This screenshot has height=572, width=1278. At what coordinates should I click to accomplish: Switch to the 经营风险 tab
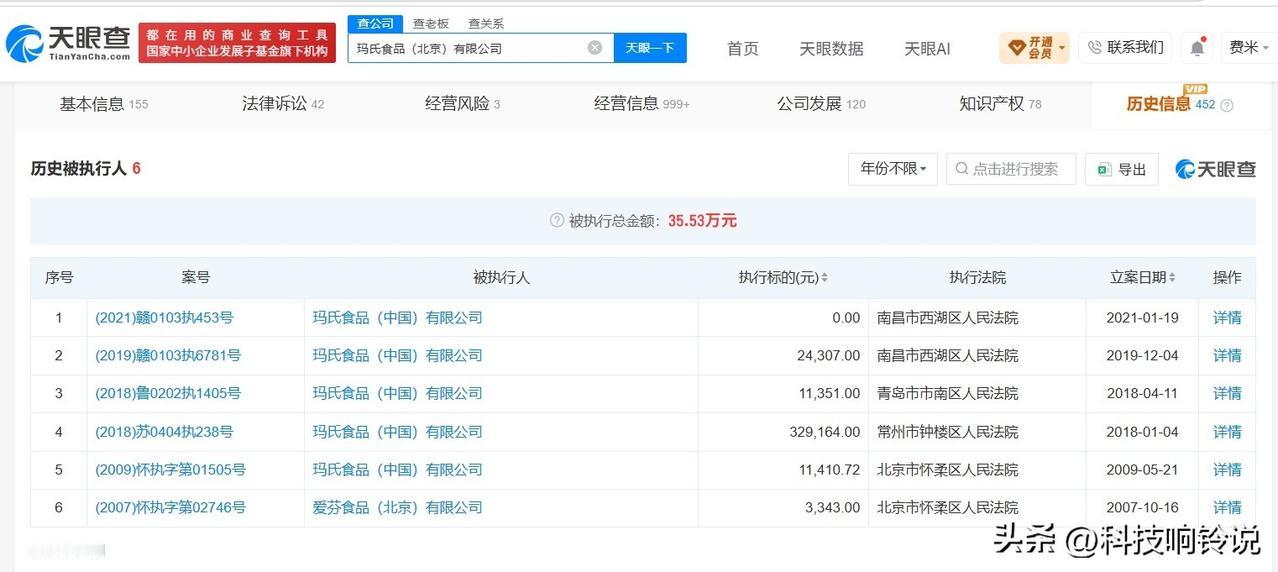tap(462, 104)
